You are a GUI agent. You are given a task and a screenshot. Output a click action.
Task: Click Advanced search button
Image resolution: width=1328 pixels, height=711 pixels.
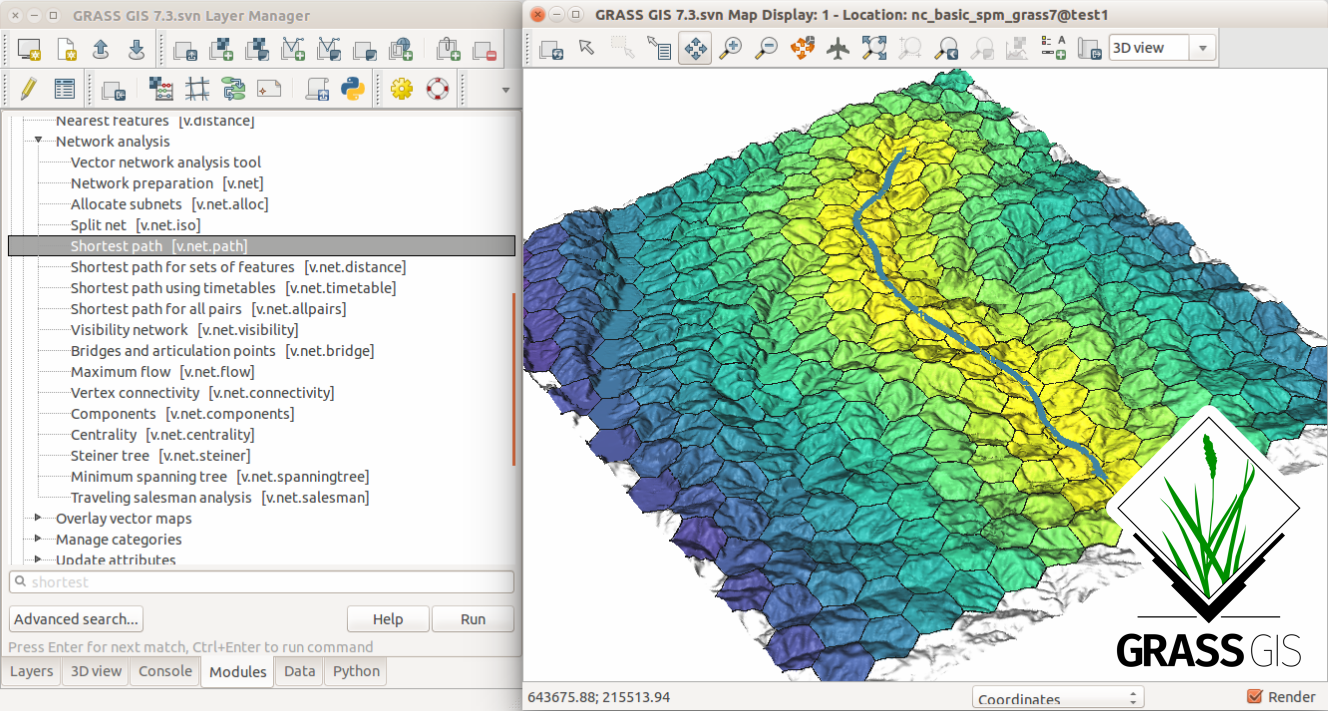[76, 619]
